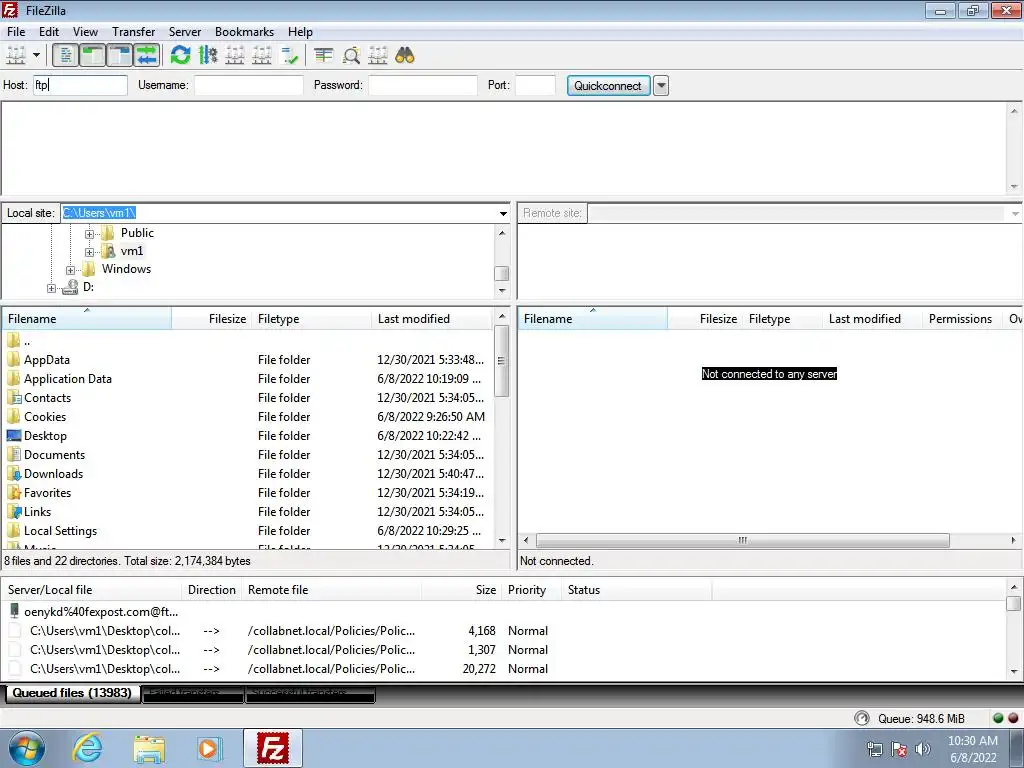Select the Downloads folder
The width and height of the screenshot is (1024, 768).
(x=54, y=473)
